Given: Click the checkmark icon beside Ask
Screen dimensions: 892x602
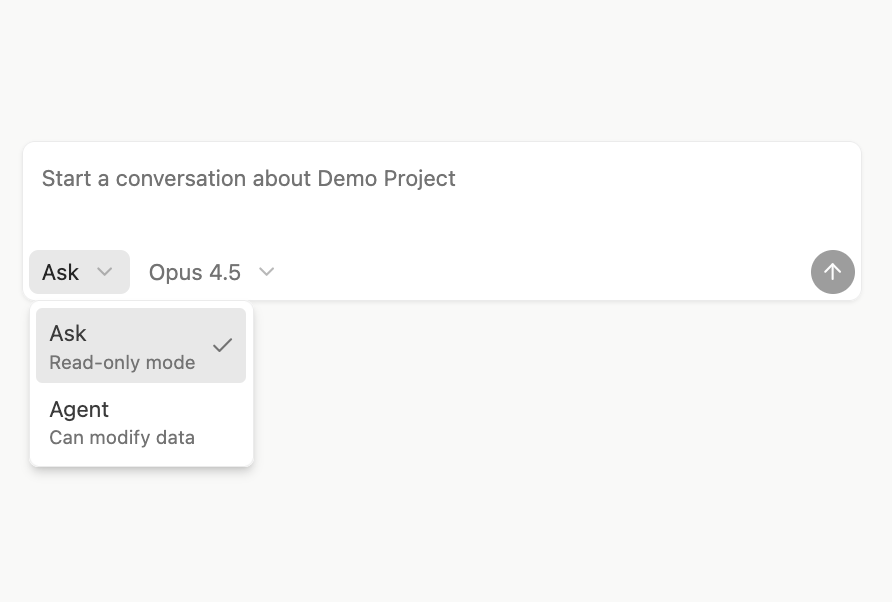Looking at the screenshot, I should click(222, 345).
